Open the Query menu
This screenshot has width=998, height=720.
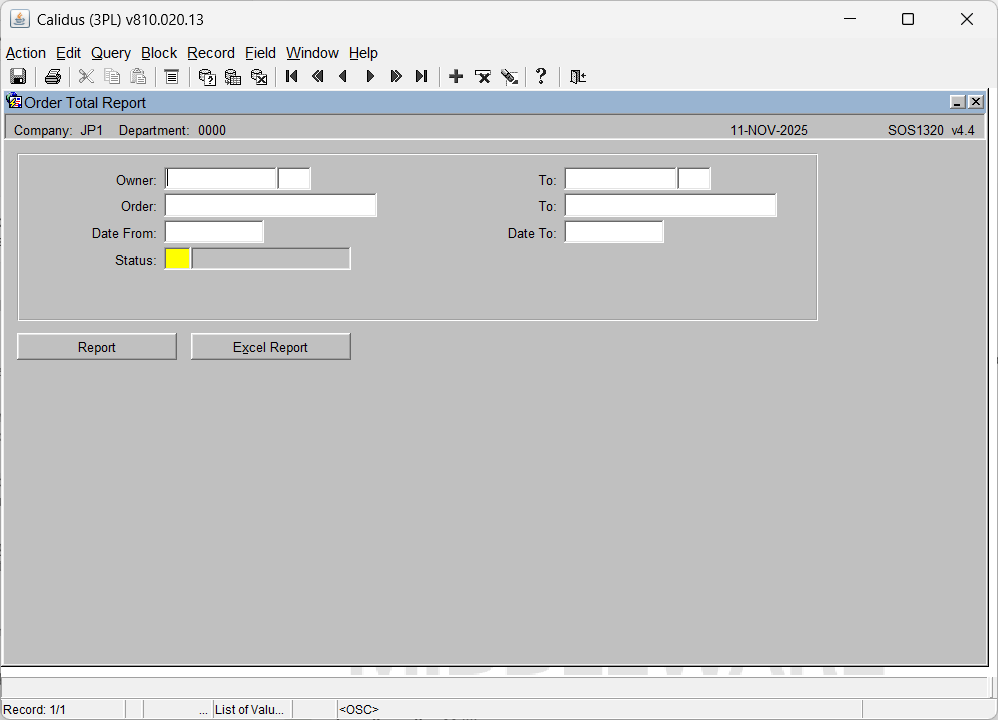coord(111,53)
